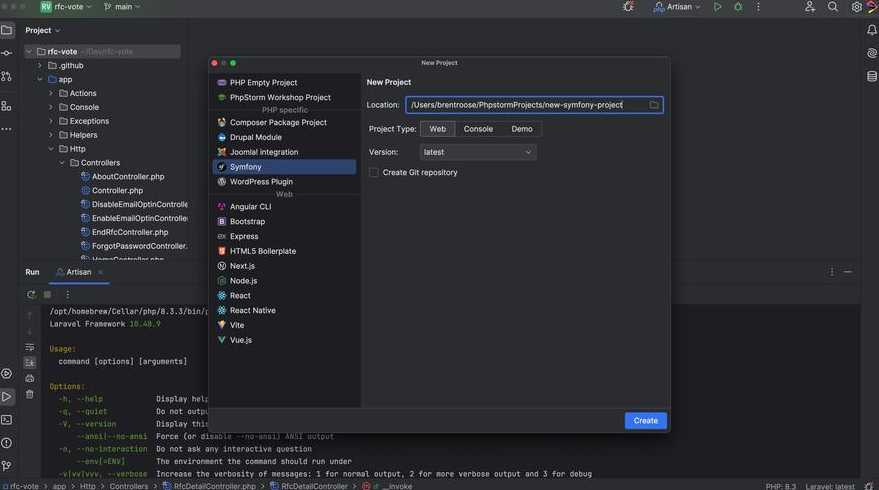Choose Angular CLI generator
The width and height of the screenshot is (879, 490).
(284, 207)
